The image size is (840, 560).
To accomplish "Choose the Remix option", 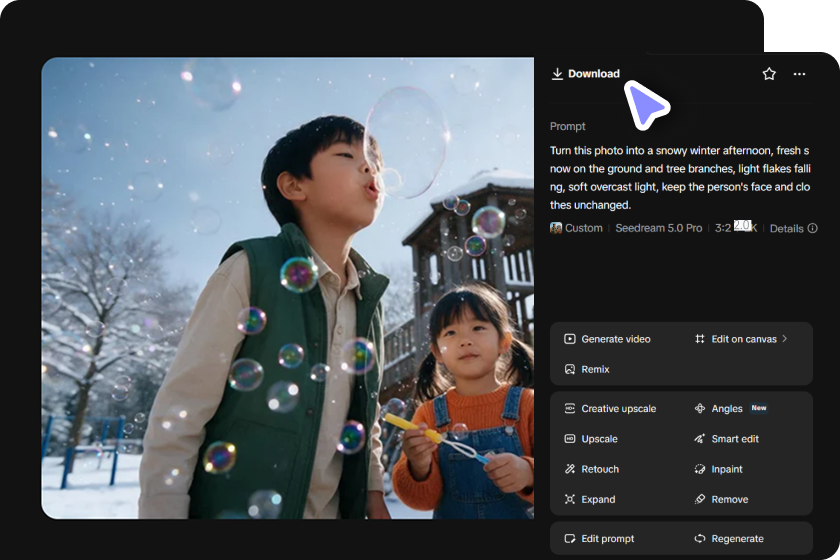I will (587, 369).
